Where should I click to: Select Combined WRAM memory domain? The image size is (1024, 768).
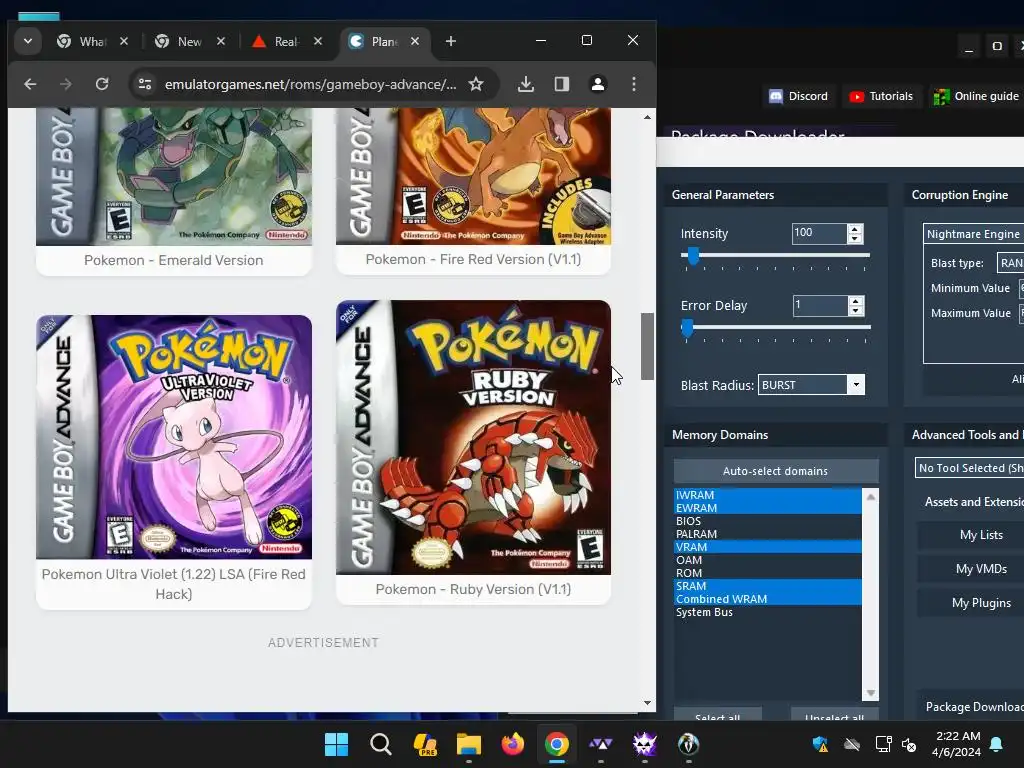[x=768, y=599]
